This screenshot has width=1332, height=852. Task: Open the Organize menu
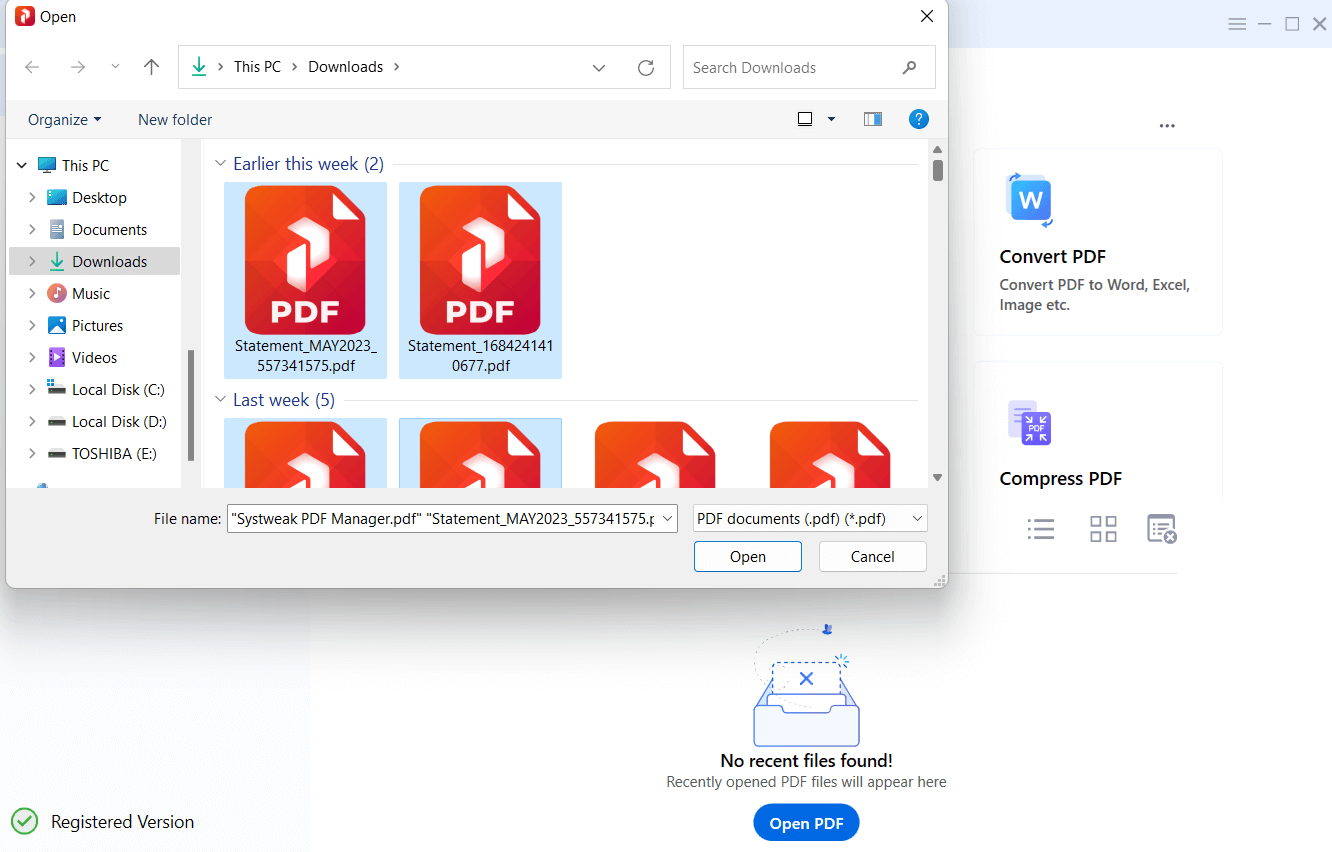(x=64, y=120)
